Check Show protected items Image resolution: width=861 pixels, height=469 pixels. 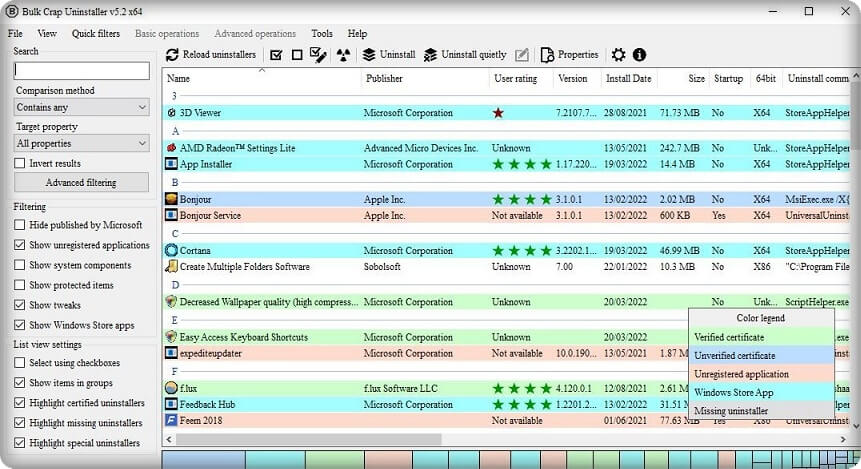coord(20,285)
